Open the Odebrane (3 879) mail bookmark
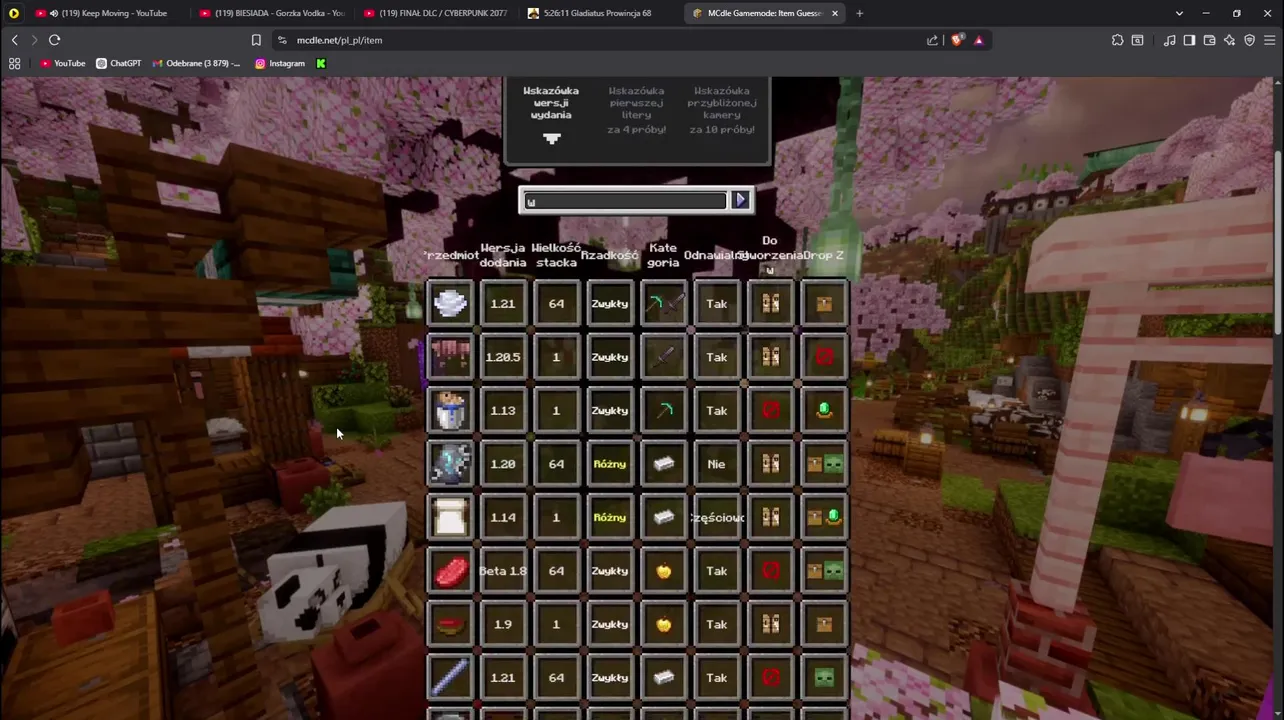The height and width of the screenshot is (720, 1284). 196,63
